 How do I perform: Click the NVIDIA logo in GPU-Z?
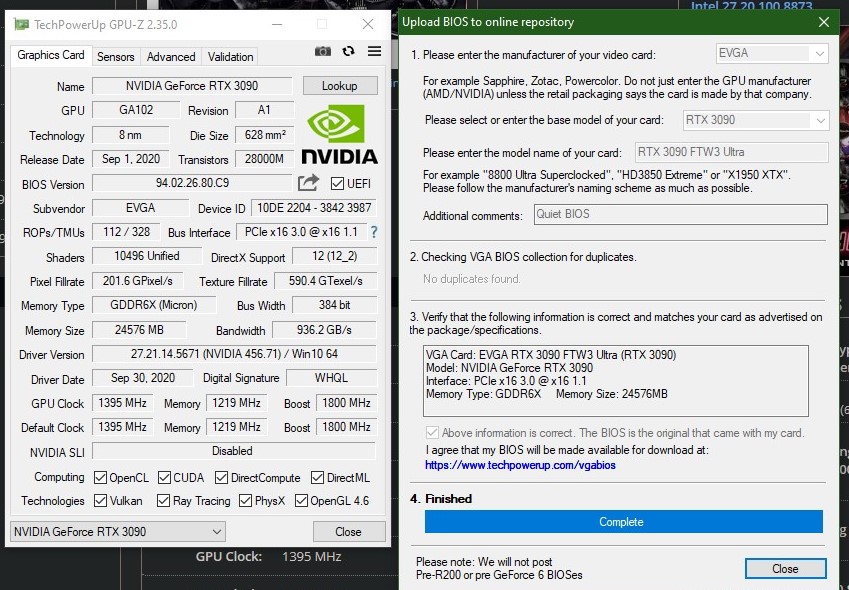pos(339,134)
